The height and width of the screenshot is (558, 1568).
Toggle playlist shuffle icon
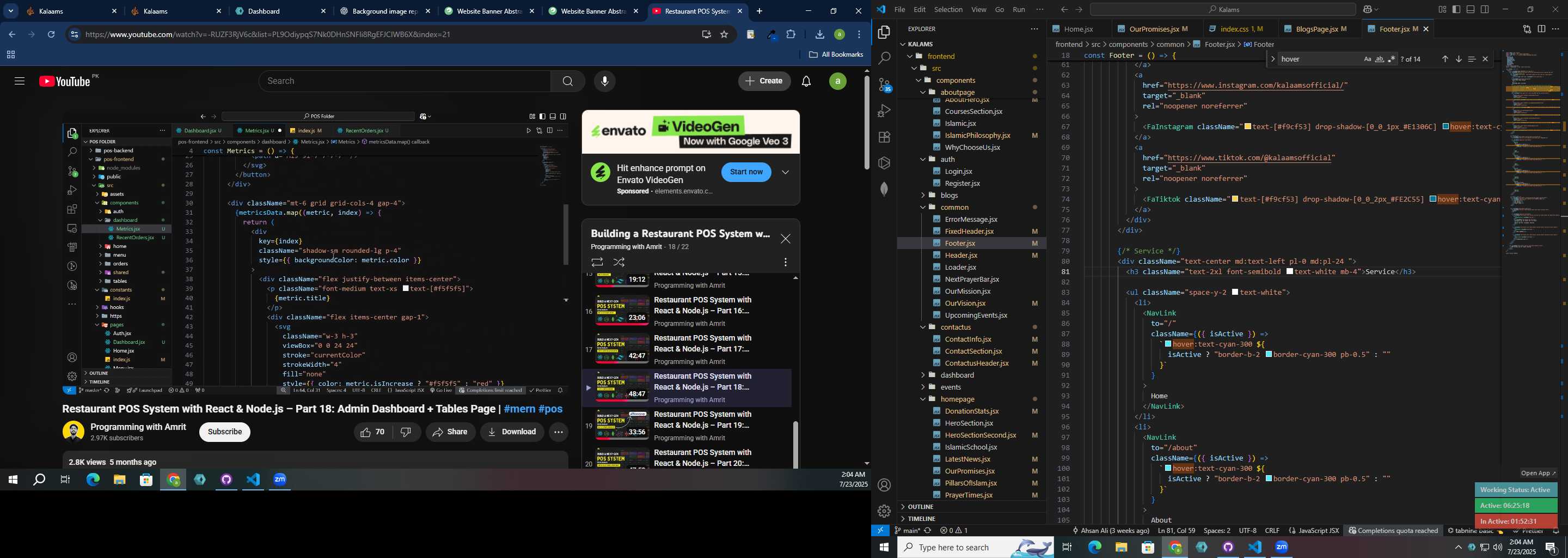tap(619, 262)
